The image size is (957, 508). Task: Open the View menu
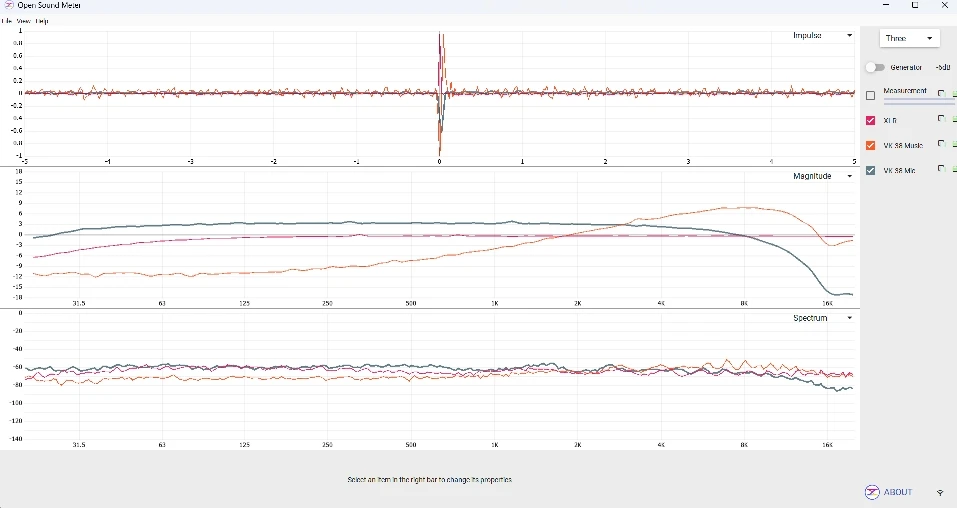point(24,21)
